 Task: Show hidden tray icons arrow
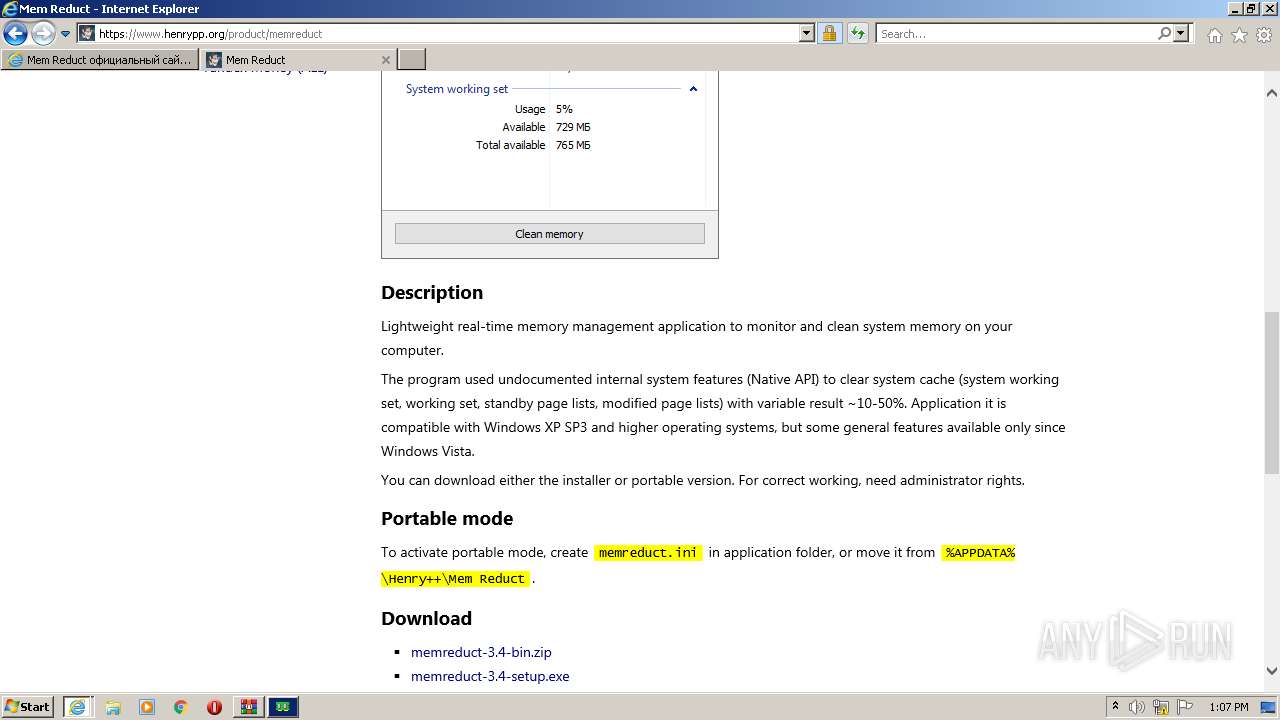(x=1115, y=707)
